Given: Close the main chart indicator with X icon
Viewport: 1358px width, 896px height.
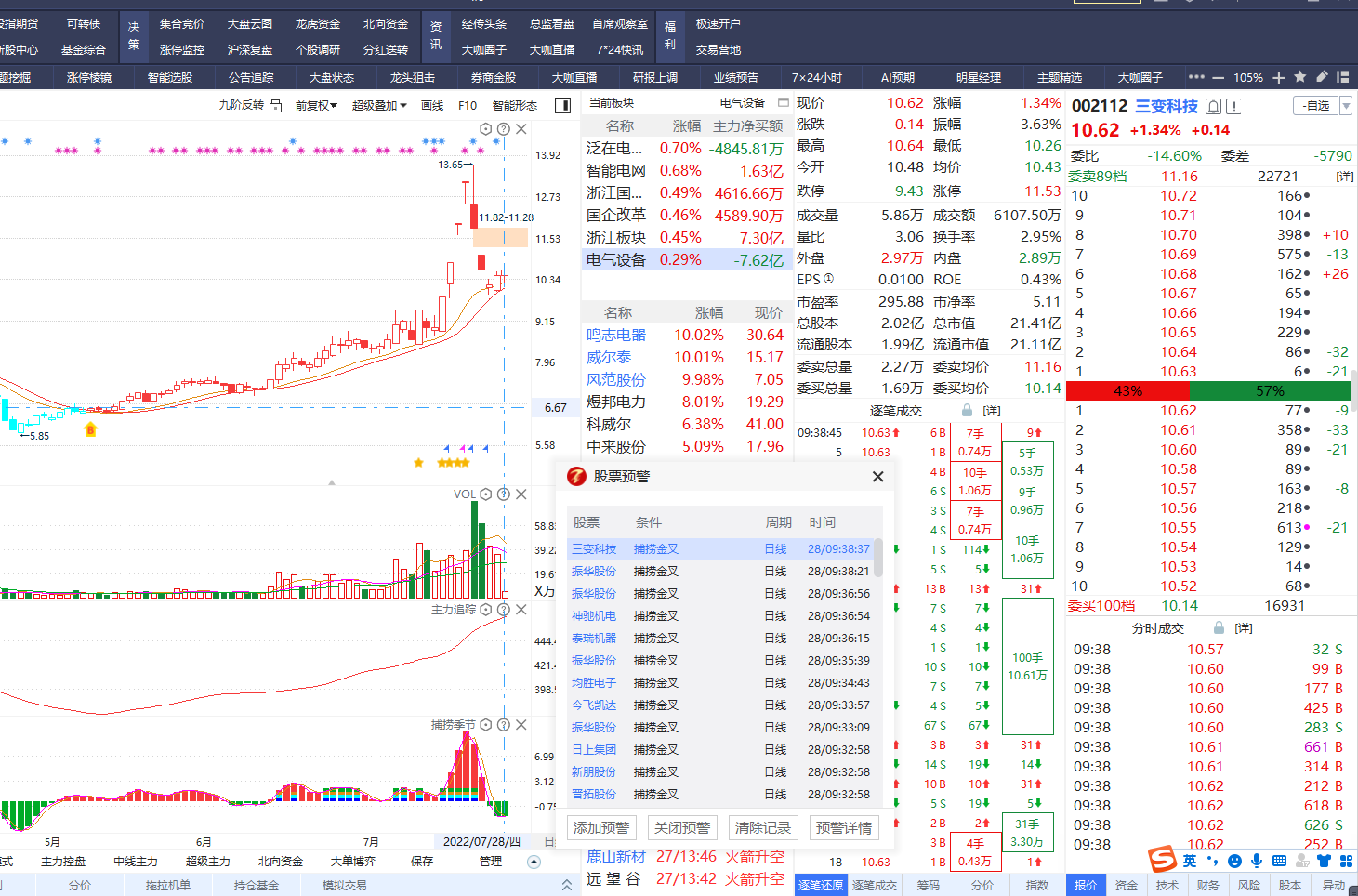Looking at the screenshot, I should pyautogui.click(x=521, y=129).
